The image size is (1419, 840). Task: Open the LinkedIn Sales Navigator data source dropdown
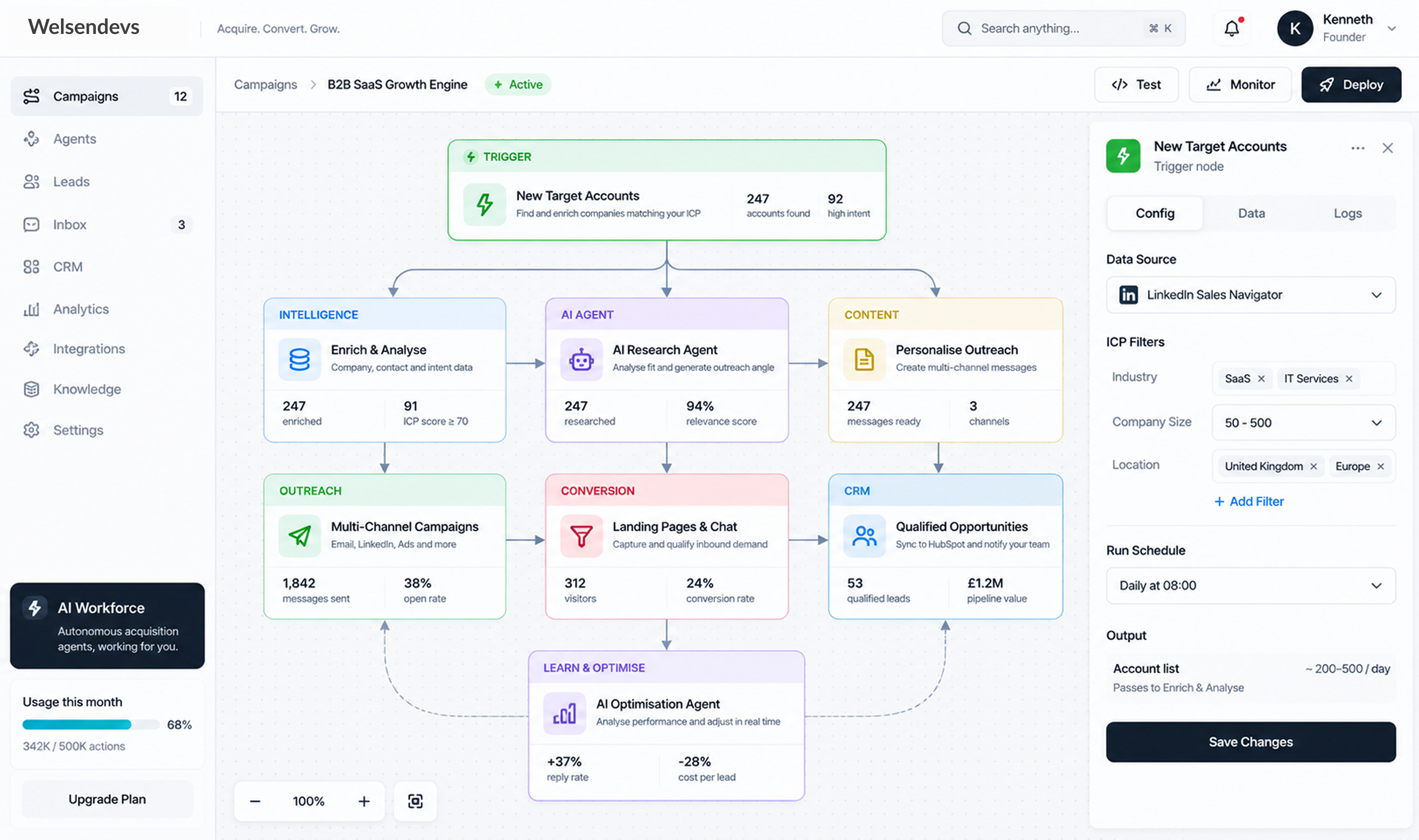[x=1250, y=295]
